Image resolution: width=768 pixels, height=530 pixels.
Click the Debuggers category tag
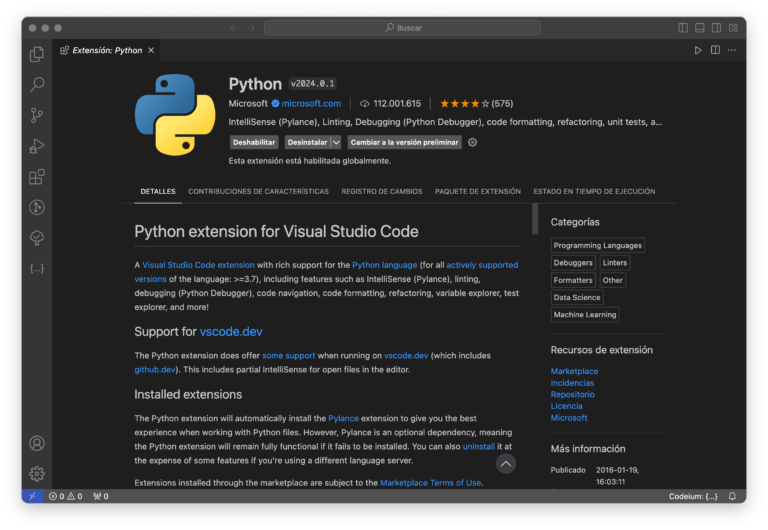pyautogui.click(x=573, y=263)
